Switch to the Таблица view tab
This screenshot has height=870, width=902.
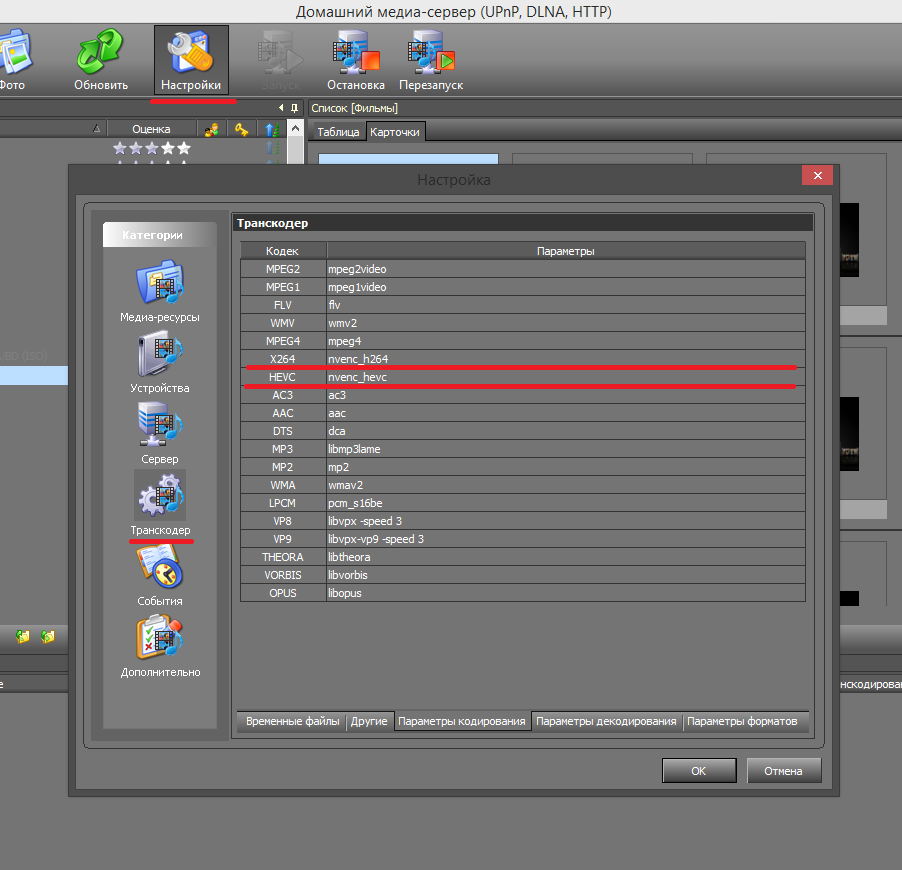tap(338, 132)
